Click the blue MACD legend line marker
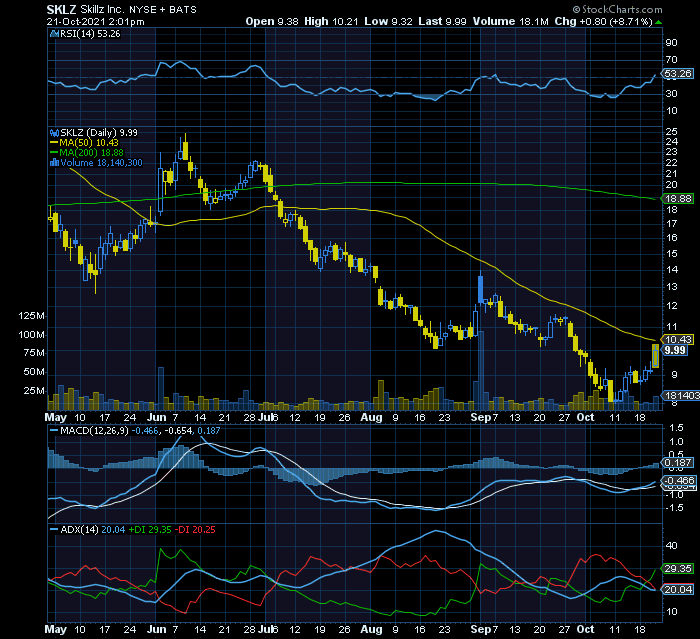The height and width of the screenshot is (639, 700). coord(54,430)
